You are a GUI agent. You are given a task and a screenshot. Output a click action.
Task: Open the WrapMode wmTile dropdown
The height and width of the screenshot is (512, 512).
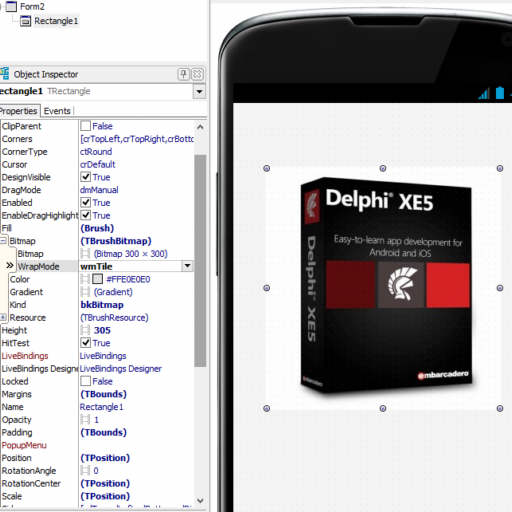tap(188, 266)
